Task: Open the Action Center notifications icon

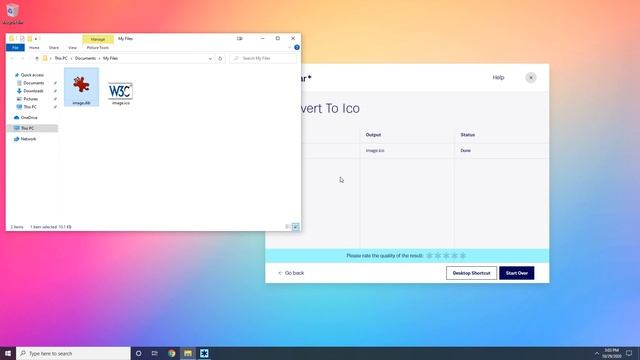Action: pos(629,353)
